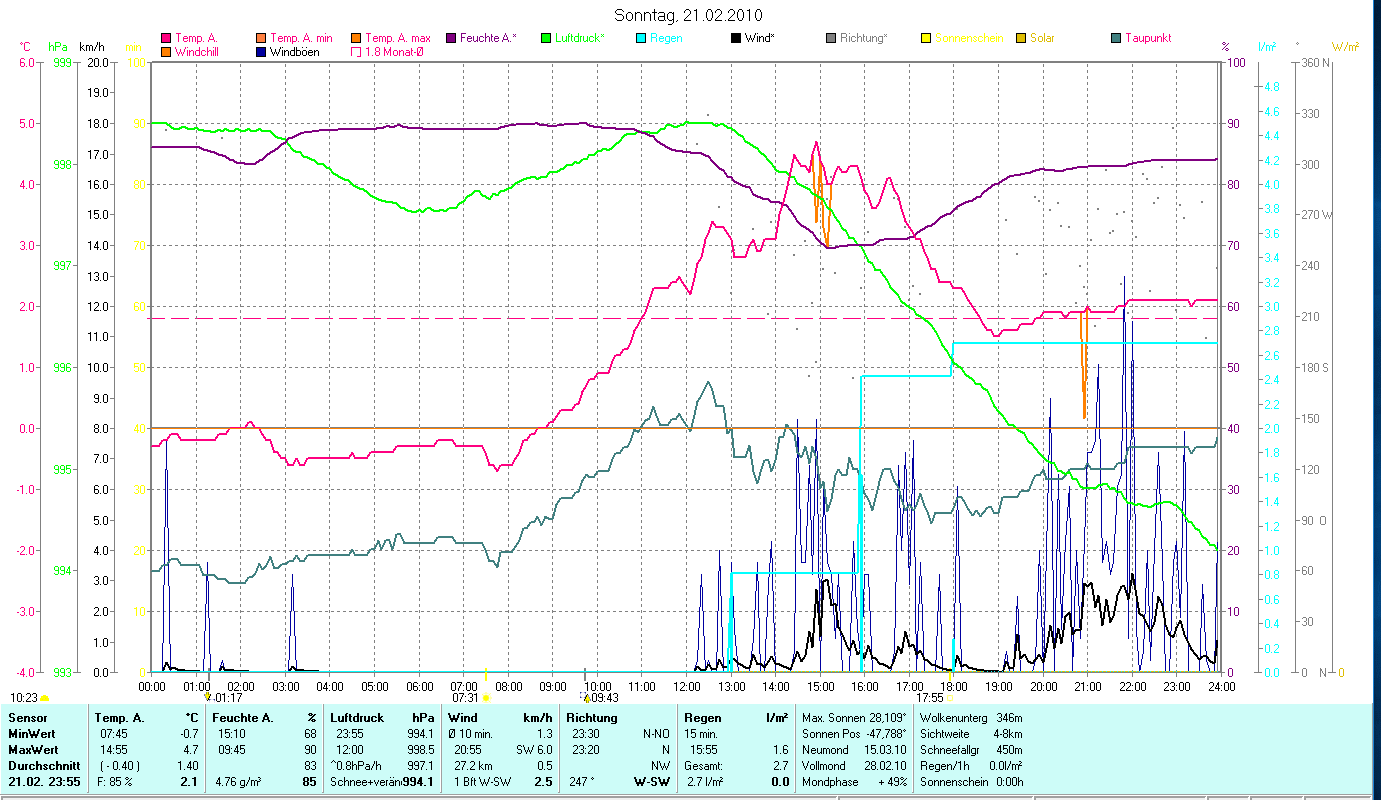1381x800 pixels.
Task: Toggle the Solar legend box
Action: [1021, 38]
